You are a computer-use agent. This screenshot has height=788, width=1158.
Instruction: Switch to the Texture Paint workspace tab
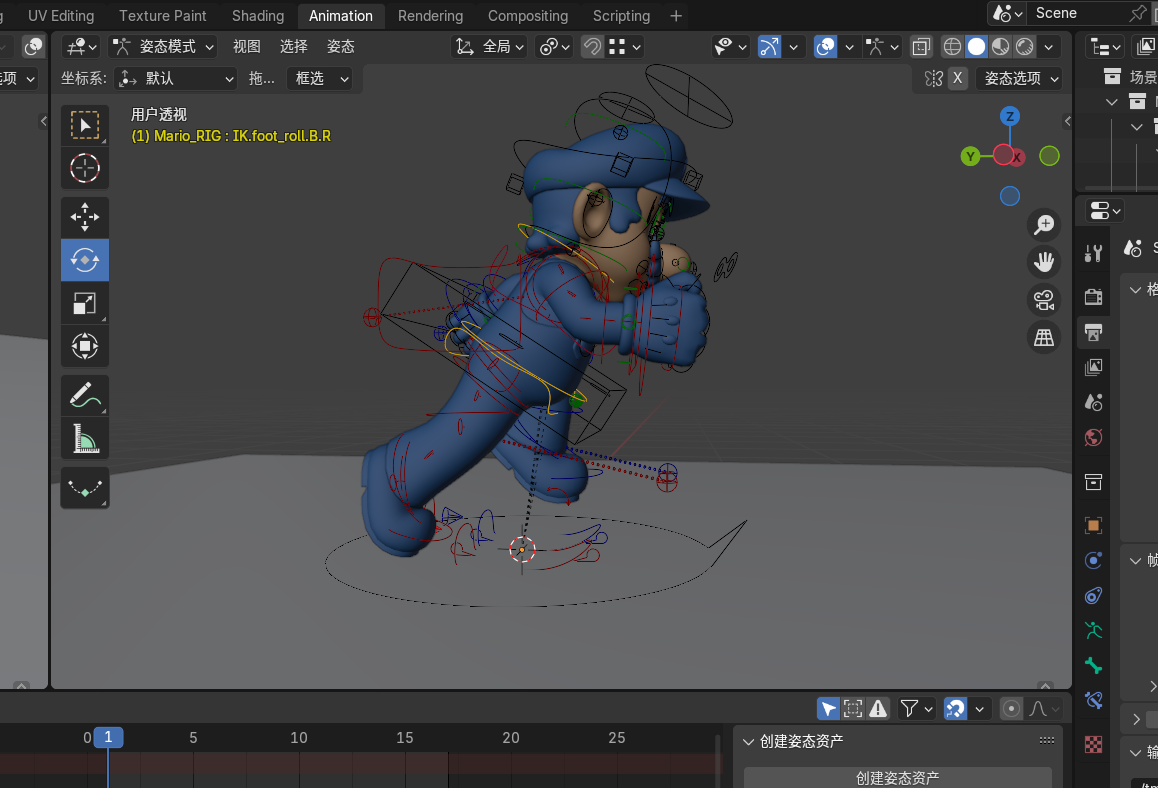(x=162, y=16)
